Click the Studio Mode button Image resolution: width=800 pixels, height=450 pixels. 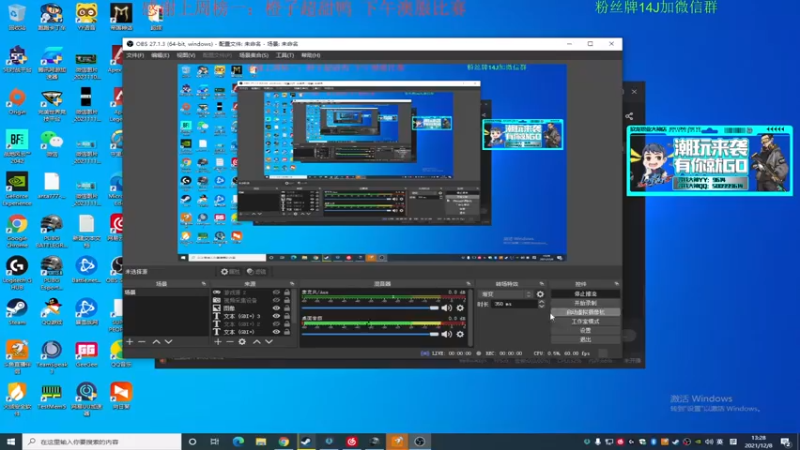(x=585, y=321)
